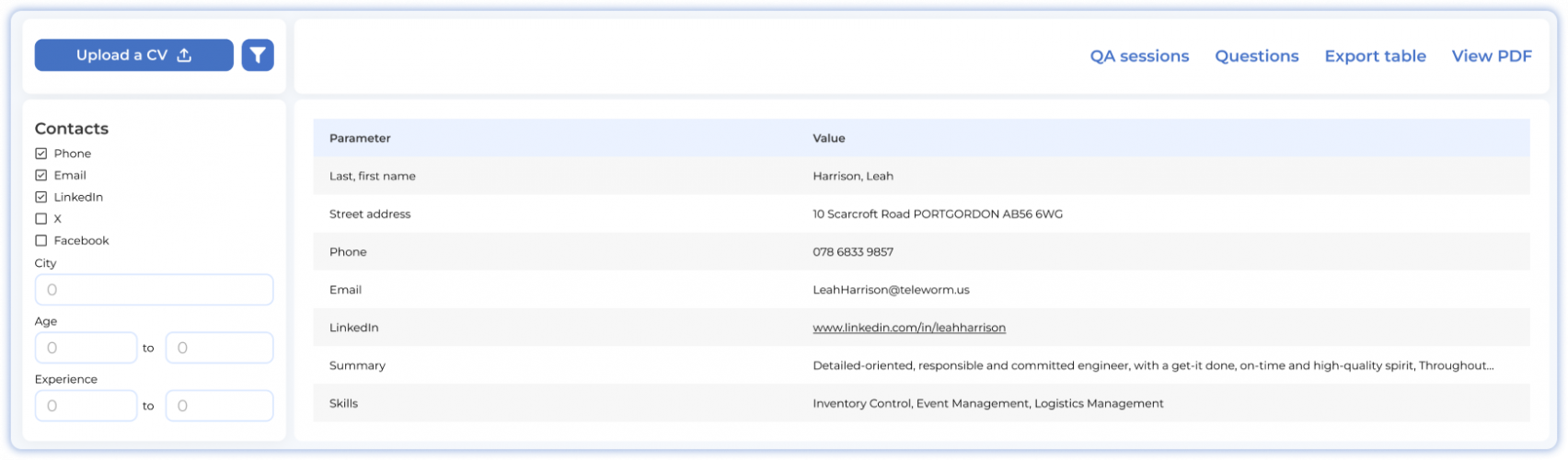Click the 'LinkedIn' parameter cell in the table
Screen dimensions: 1568x460
[353, 328]
